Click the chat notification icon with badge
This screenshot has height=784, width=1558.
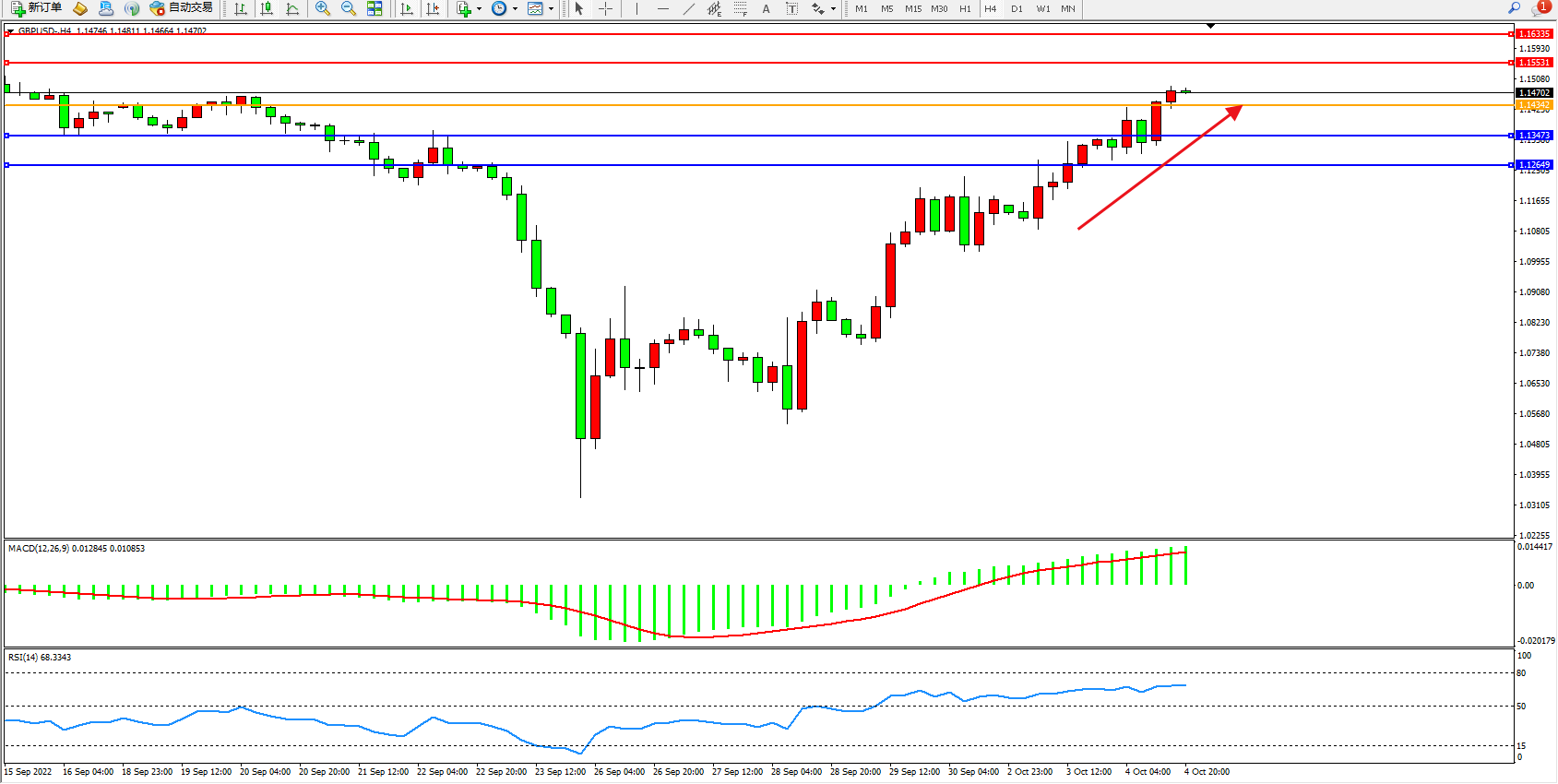[1540, 8]
